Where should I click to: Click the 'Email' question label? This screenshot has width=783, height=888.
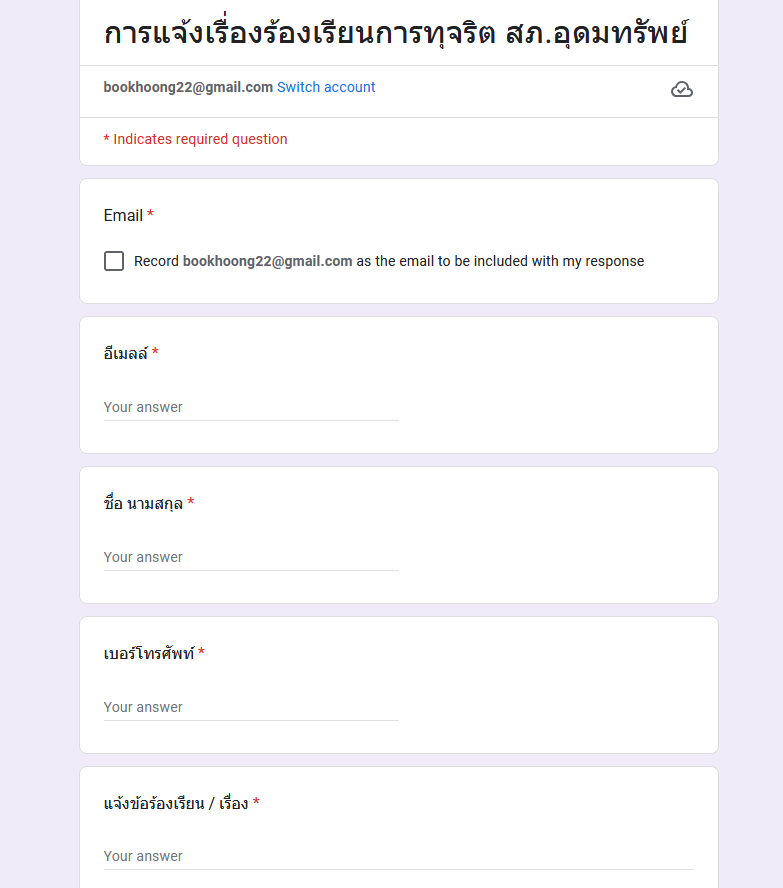coord(123,215)
